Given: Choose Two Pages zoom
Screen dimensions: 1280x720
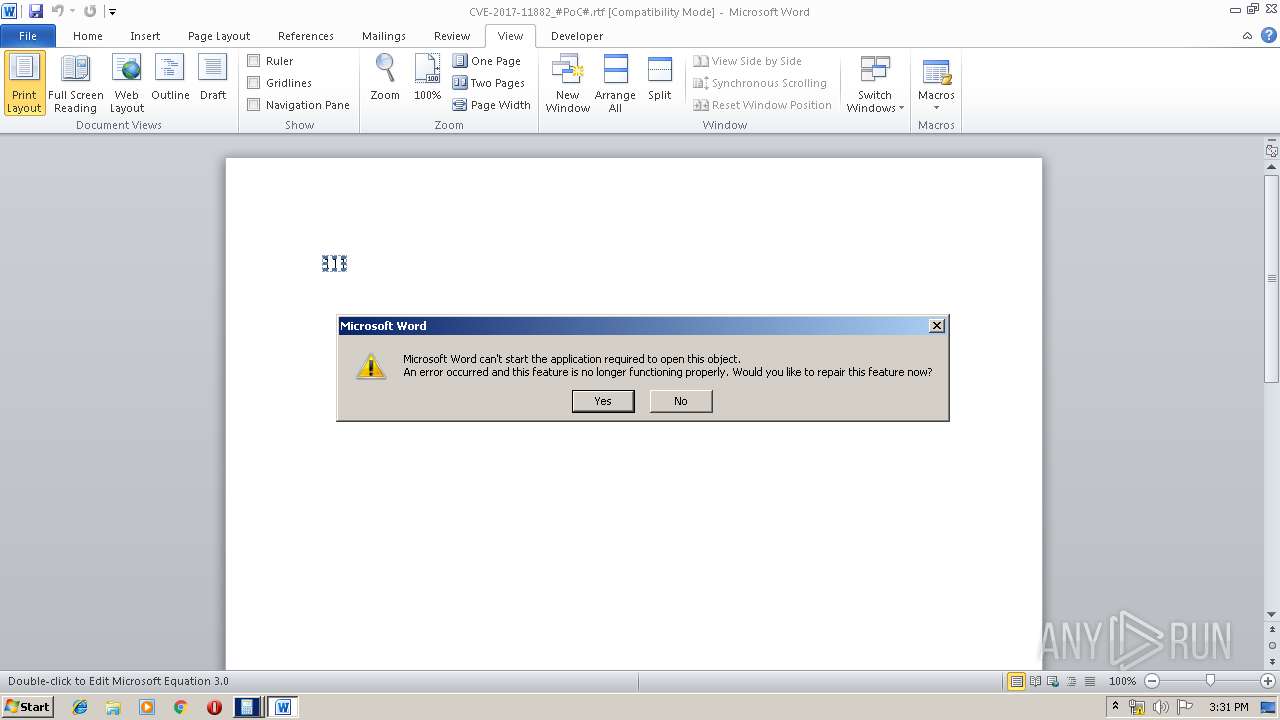Looking at the screenshot, I should pyautogui.click(x=489, y=83).
